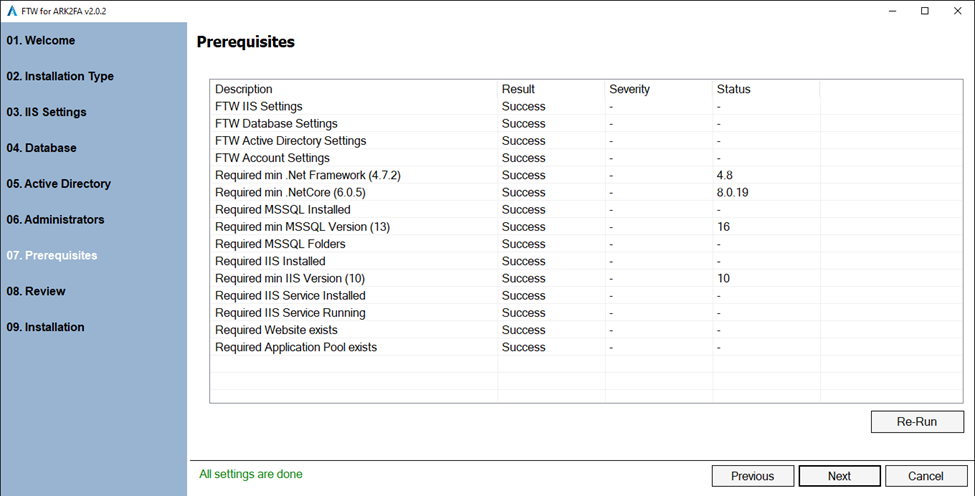
Task: Select the FTW IIS Settings row
Action: [x=259, y=106]
